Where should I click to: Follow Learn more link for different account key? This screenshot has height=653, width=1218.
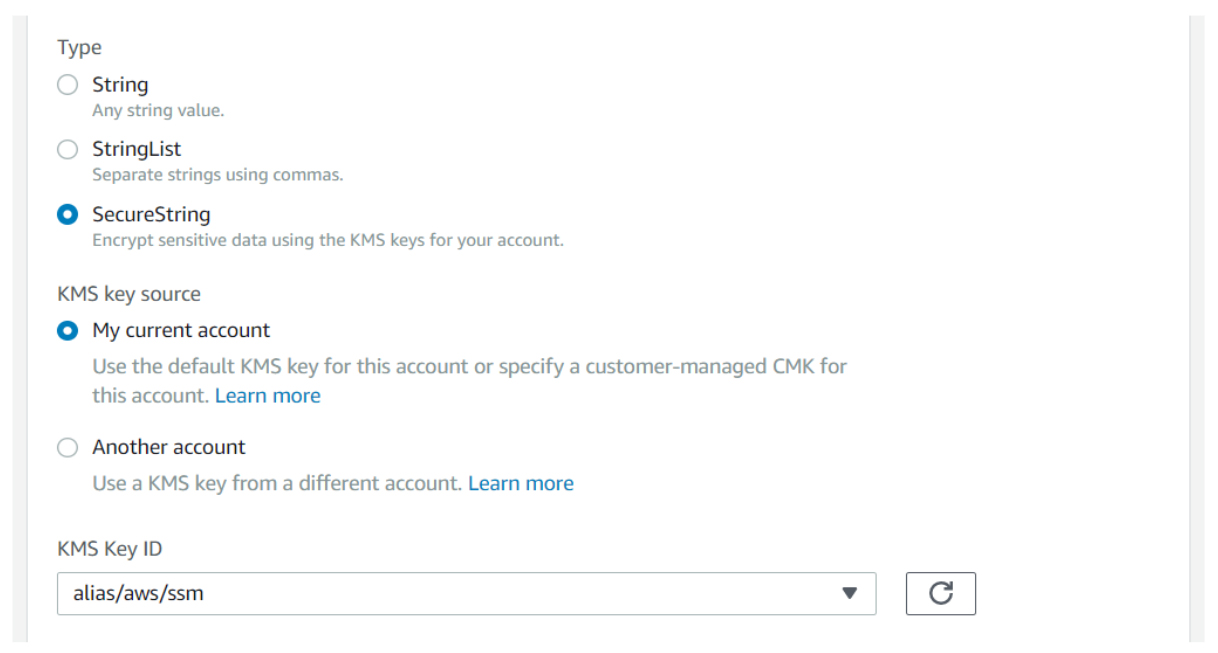(x=520, y=483)
